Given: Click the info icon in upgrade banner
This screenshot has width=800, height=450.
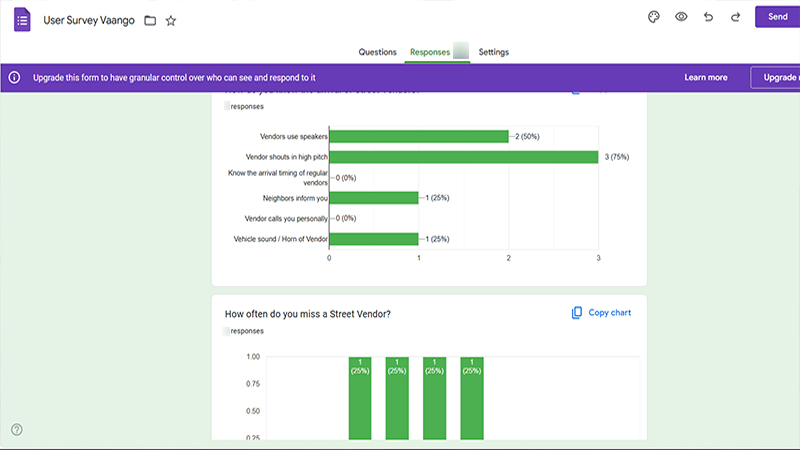Looking at the screenshot, I should [15, 77].
